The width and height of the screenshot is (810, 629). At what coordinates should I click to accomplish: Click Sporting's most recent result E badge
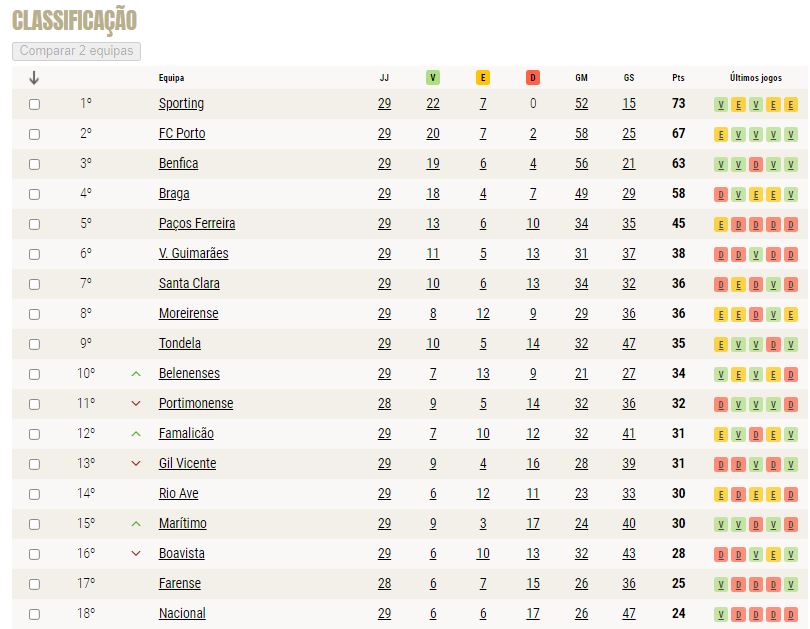click(x=790, y=105)
